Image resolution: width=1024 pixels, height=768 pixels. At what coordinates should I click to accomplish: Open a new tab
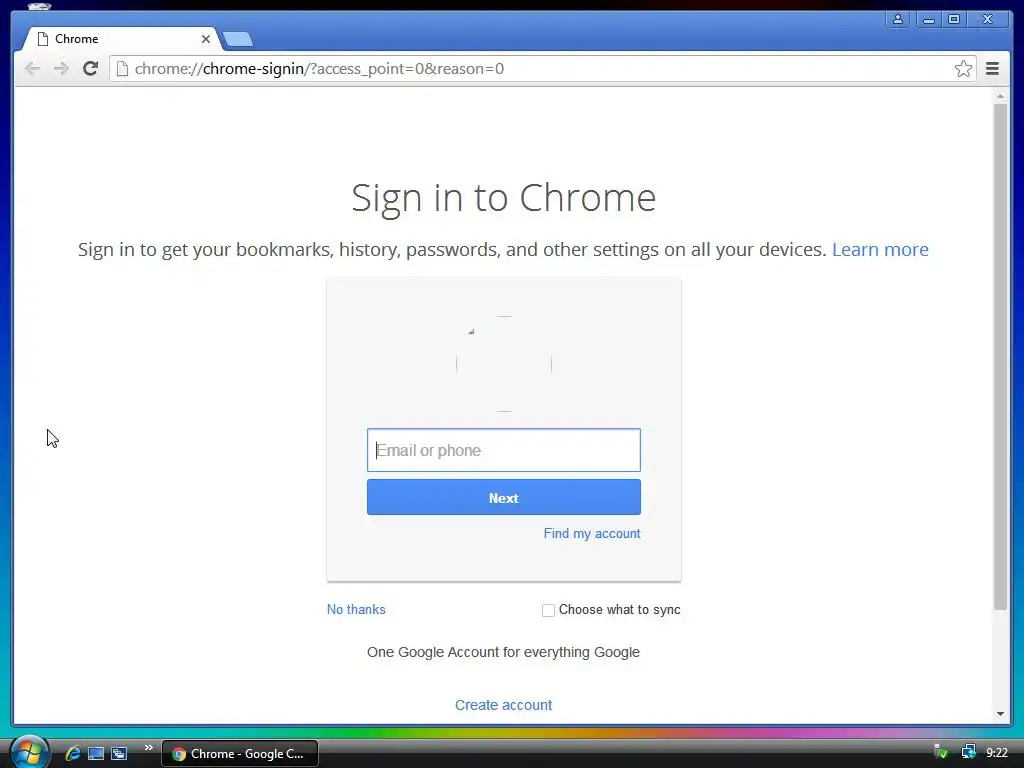pyautogui.click(x=238, y=40)
